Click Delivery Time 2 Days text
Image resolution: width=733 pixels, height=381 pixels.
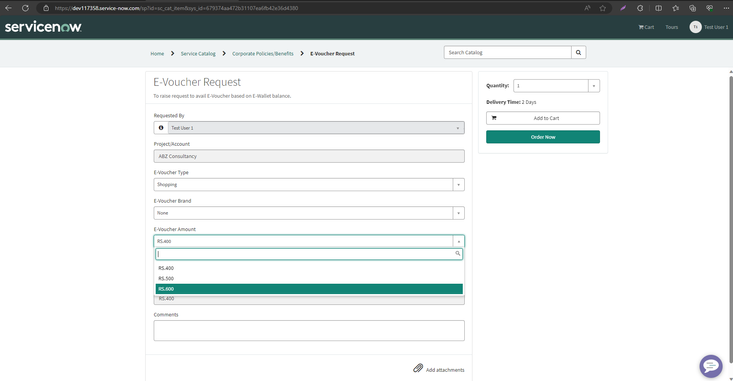coord(511,102)
